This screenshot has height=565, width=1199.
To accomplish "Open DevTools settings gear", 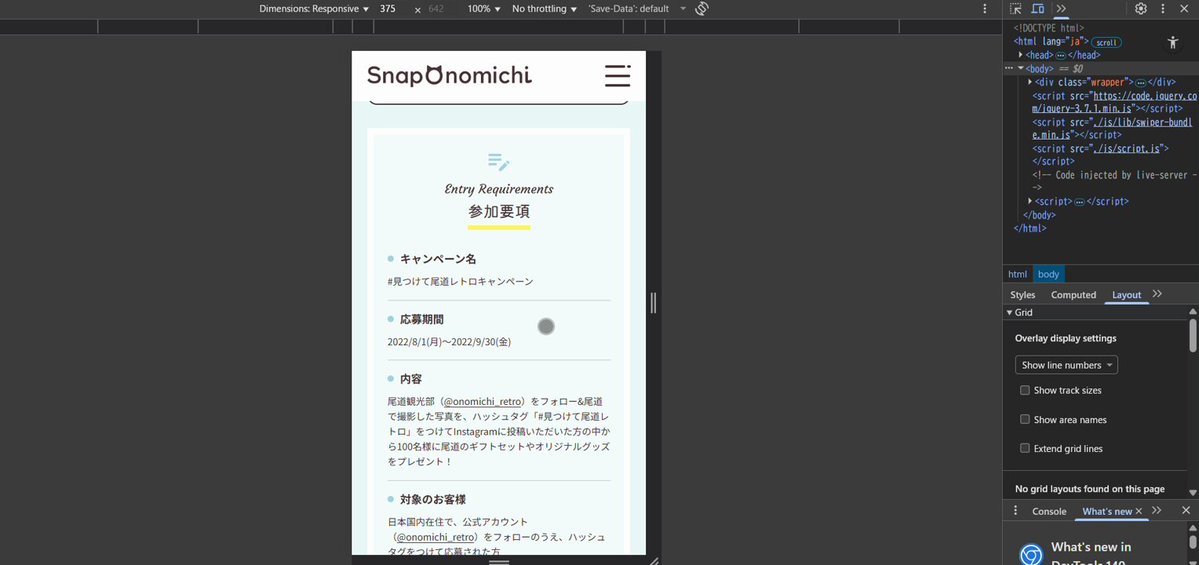I will click(x=1141, y=9).
